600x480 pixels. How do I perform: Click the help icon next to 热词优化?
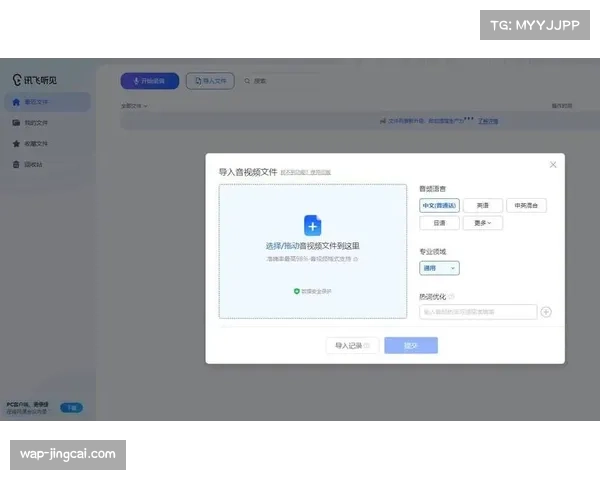pyautogui.click(x=452, y=296)
